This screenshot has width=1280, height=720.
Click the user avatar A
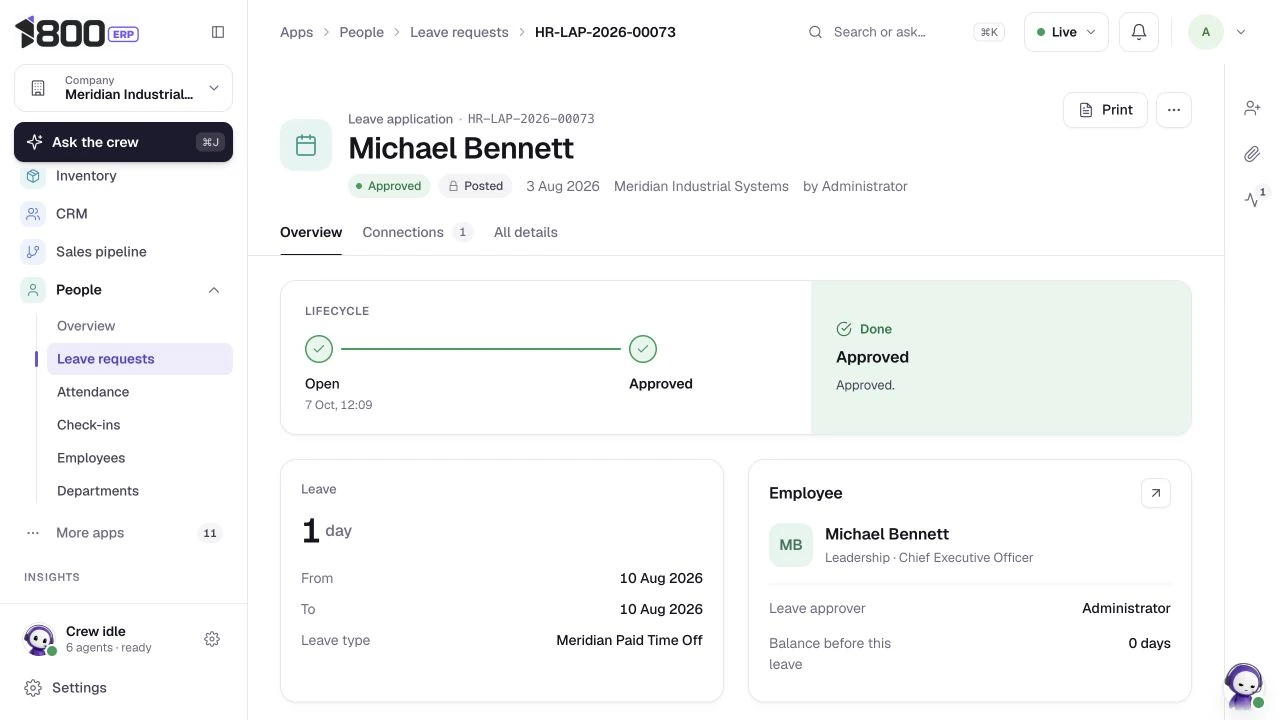pyautogui.click(x=1205, y=32)
